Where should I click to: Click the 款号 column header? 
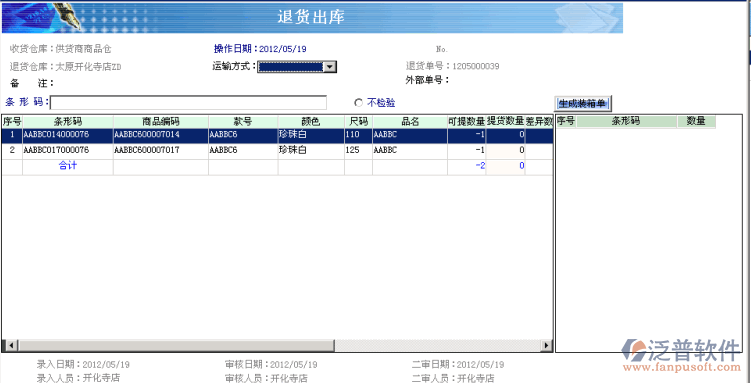point(243,122)
